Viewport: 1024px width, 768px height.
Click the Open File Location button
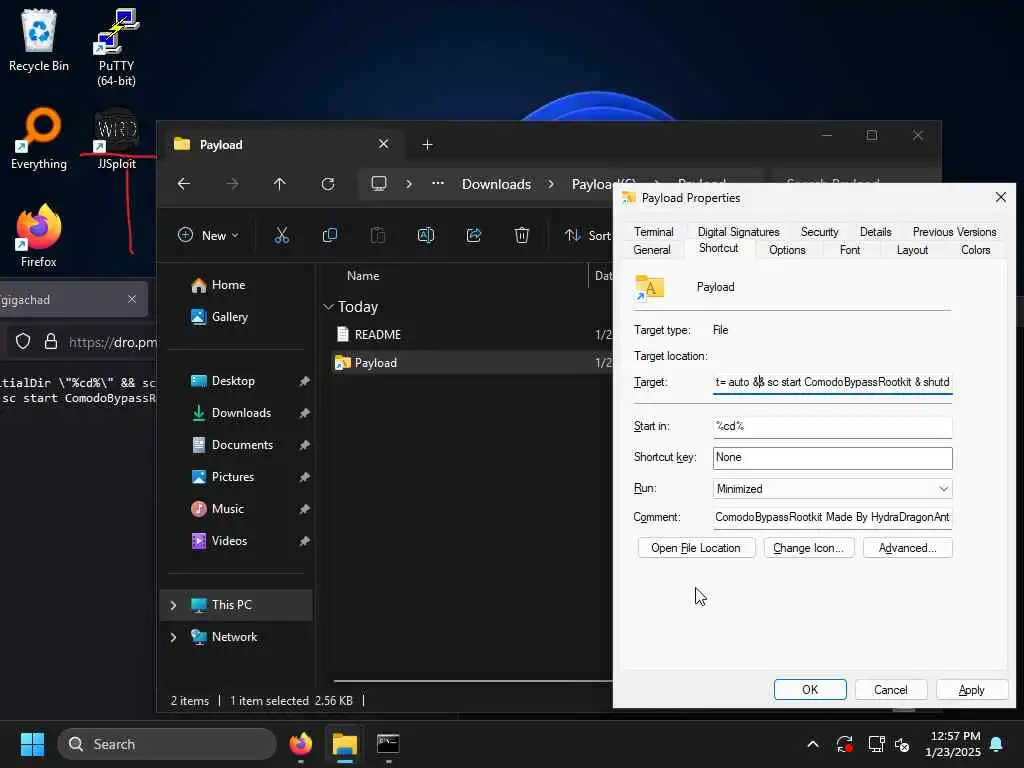click(x=696, y=548)
